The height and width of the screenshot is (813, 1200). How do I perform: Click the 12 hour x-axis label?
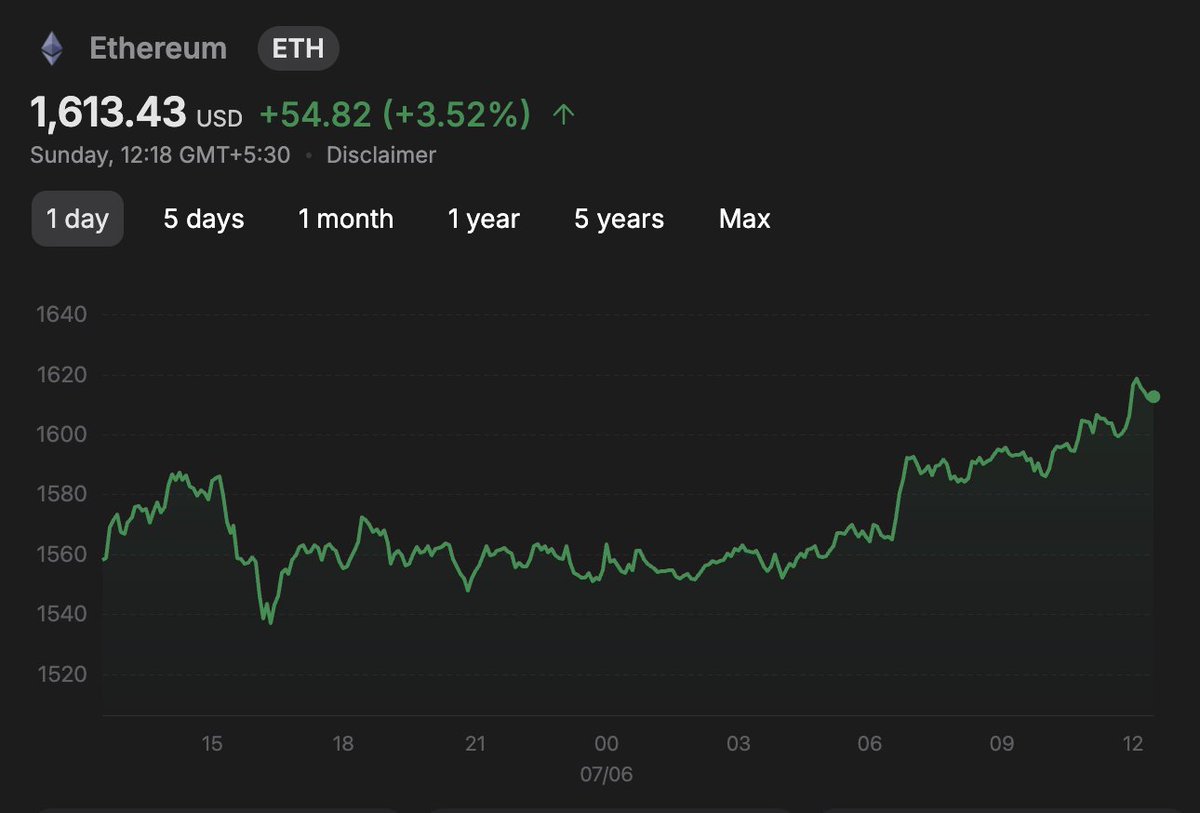coord(1133,743)
